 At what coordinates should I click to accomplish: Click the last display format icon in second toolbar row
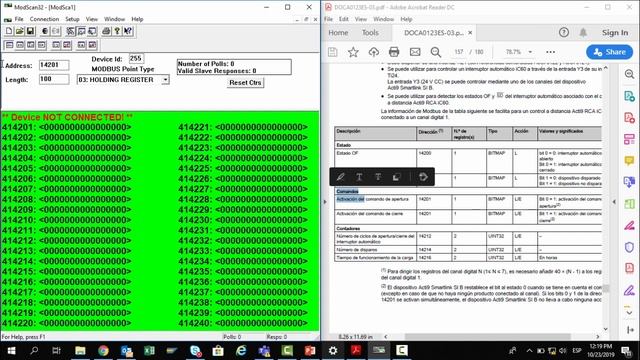point(92,45)
